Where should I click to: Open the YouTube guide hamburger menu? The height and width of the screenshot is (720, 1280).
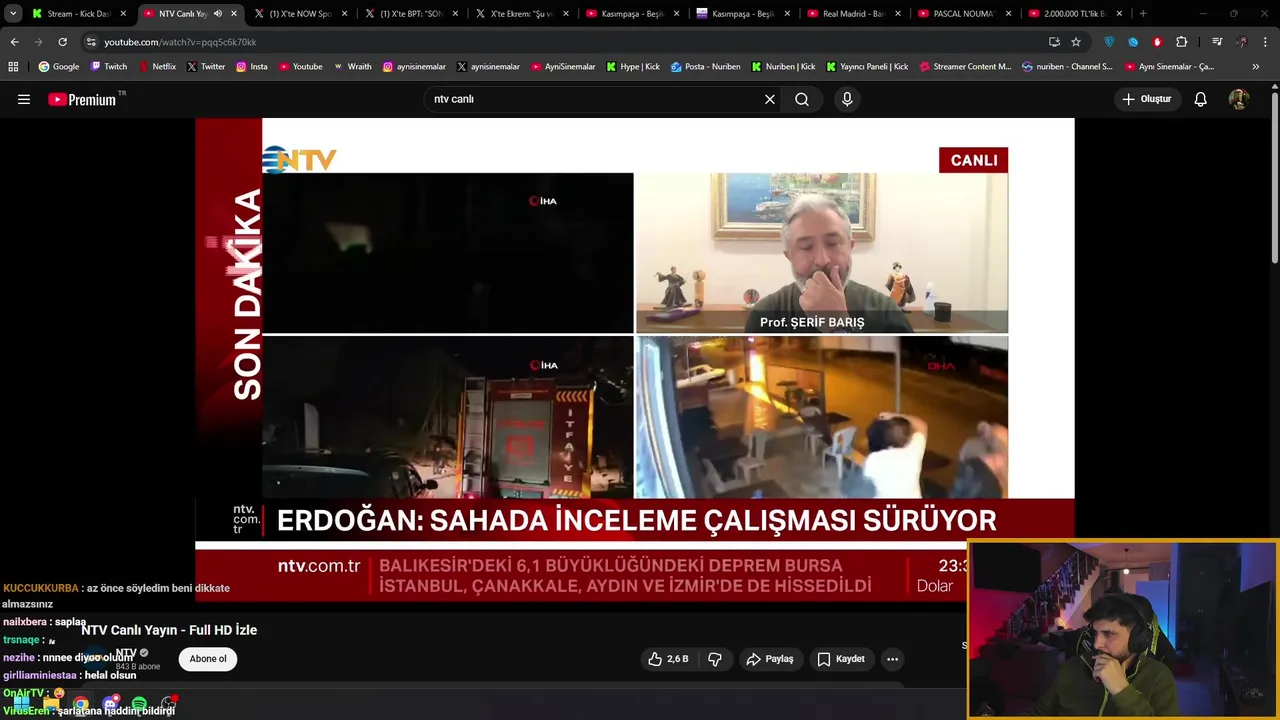tap(24, 99)
